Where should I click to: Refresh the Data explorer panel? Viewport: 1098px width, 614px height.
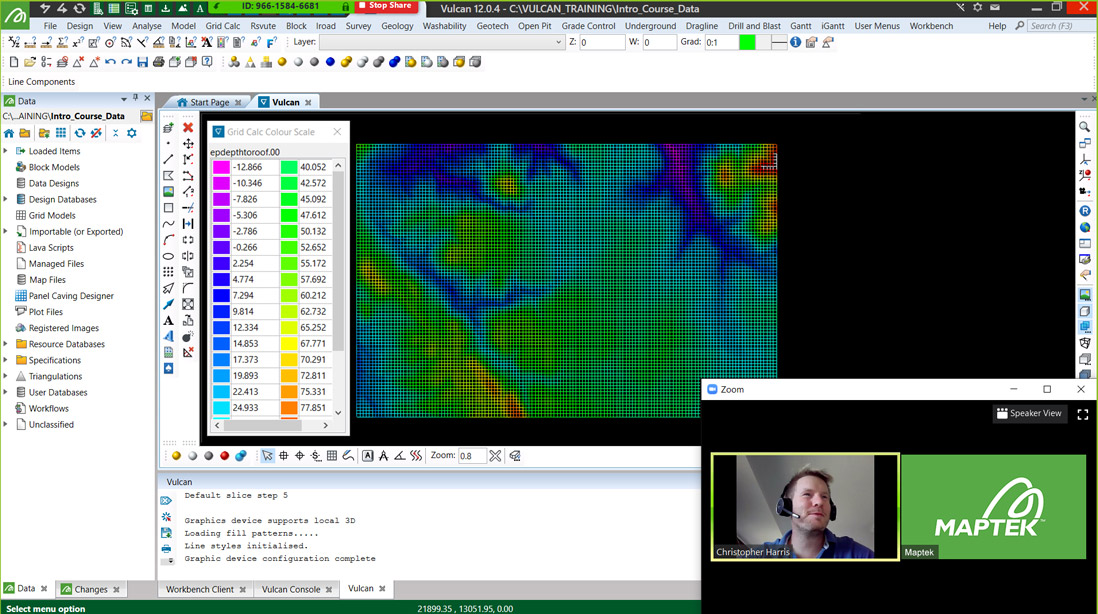pyautogui.click(x=79, y=133)
